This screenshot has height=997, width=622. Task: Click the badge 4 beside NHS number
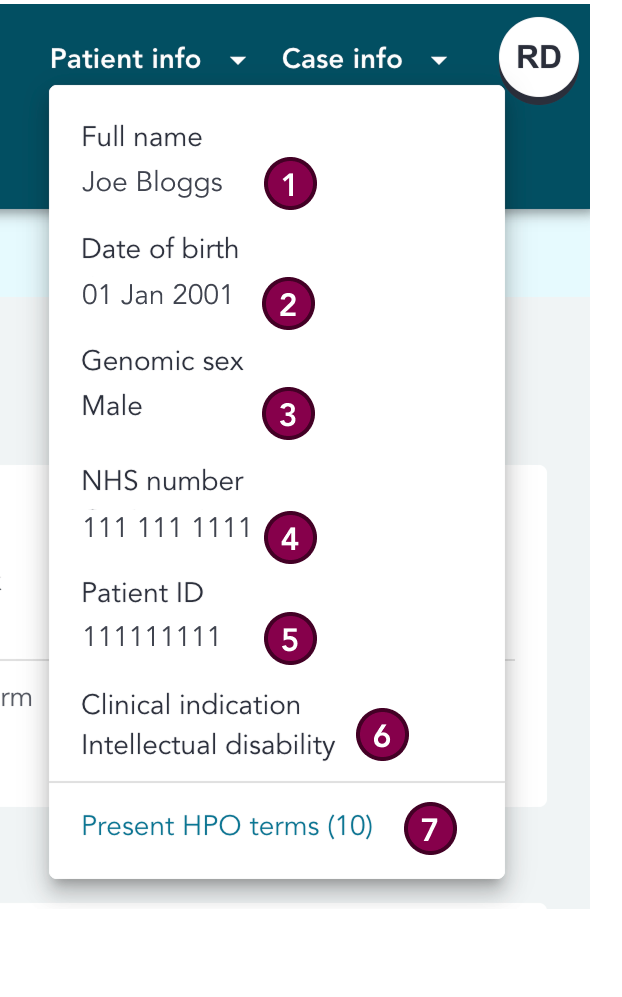coord(290,537)
